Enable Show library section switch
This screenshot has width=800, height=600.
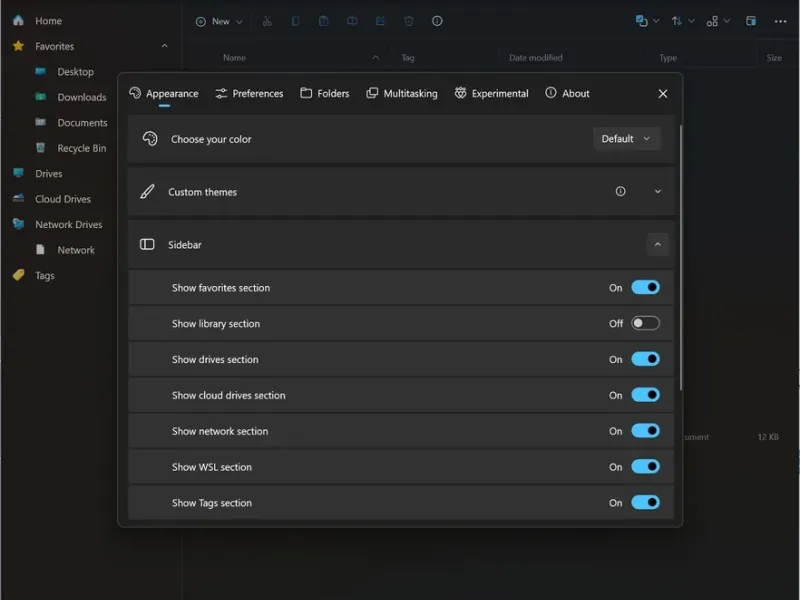[x=645, y=323]
